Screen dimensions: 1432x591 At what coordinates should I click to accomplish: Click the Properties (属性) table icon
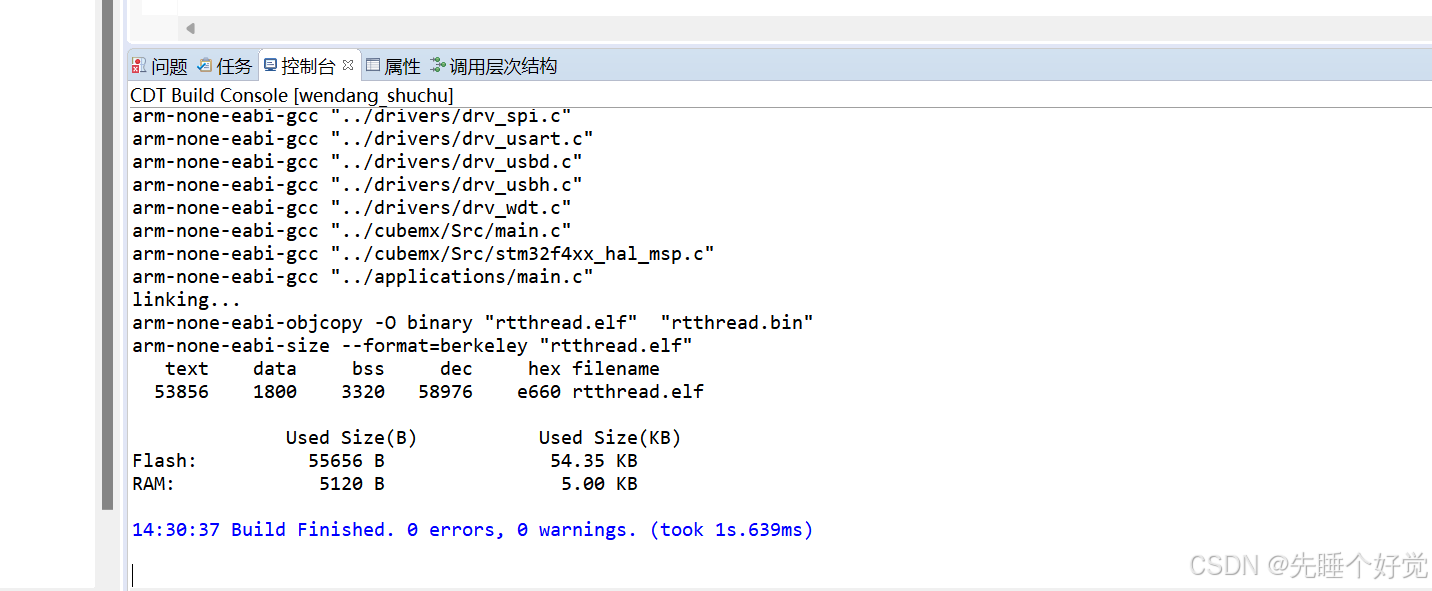click(373, 65)
